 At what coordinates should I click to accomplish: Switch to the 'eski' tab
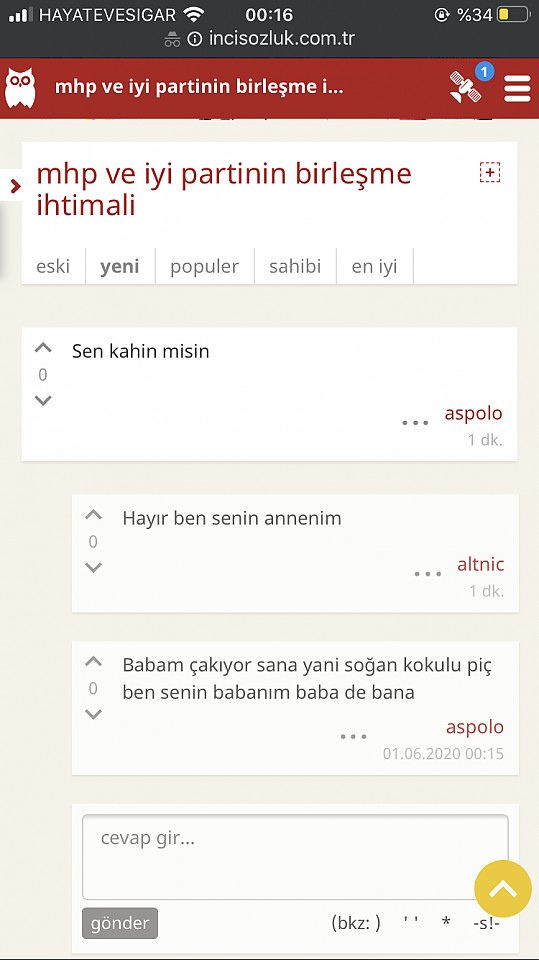pyautogui.click(x=53, y=266)
